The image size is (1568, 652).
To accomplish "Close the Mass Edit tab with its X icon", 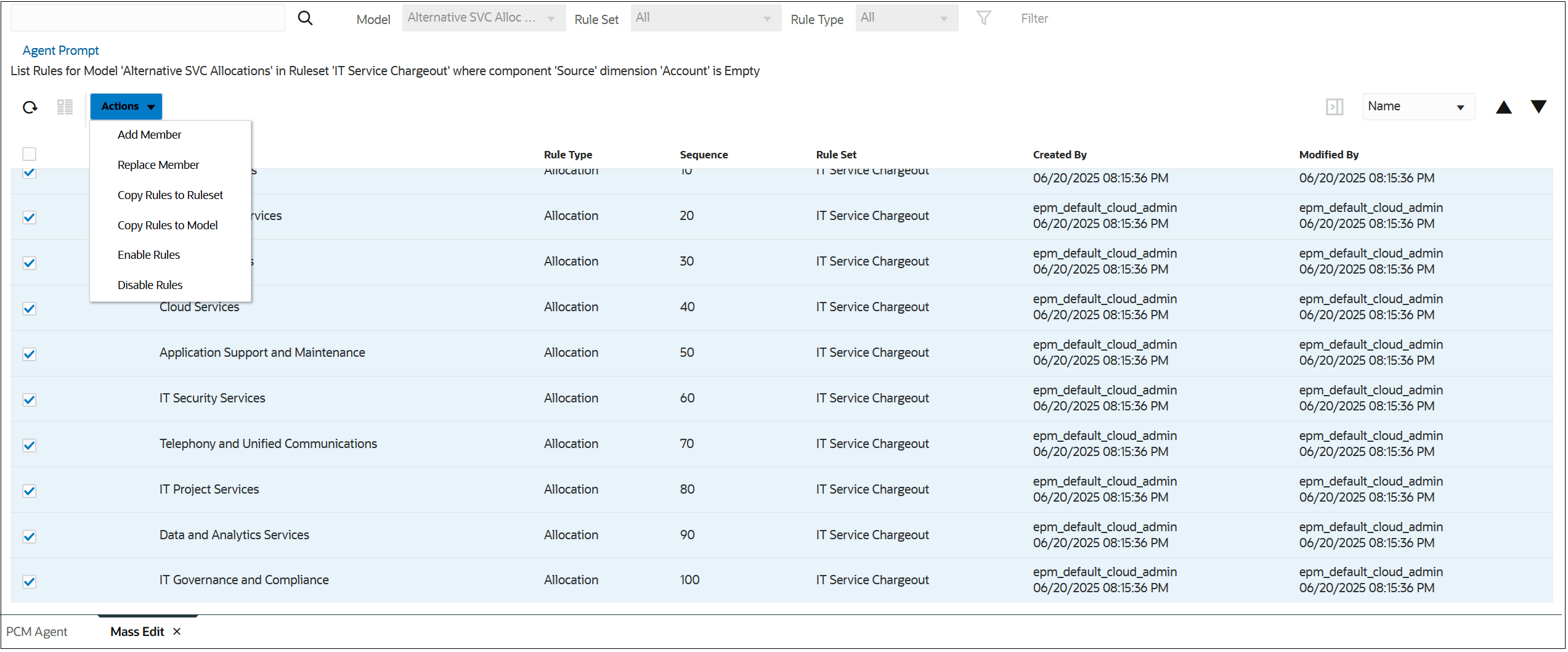I will pos(177,631).
